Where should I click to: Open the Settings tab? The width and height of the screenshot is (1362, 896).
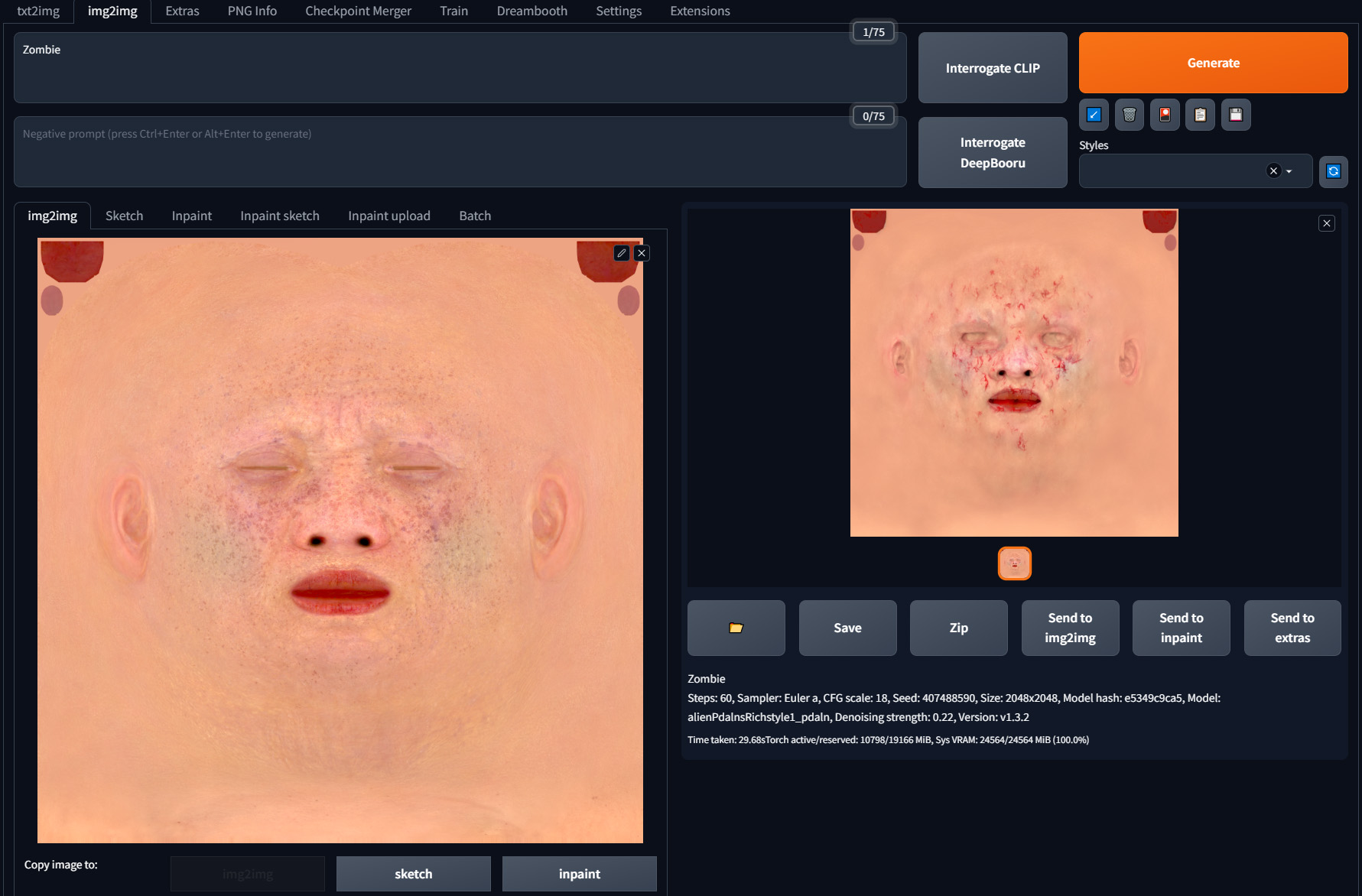click(x=619, y=11)
